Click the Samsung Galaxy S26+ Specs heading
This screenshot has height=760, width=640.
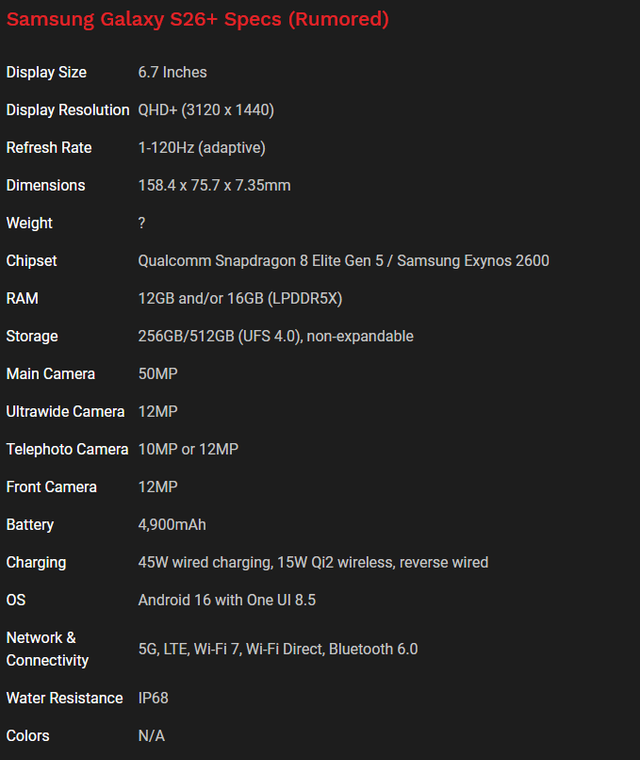click(198, 19)
